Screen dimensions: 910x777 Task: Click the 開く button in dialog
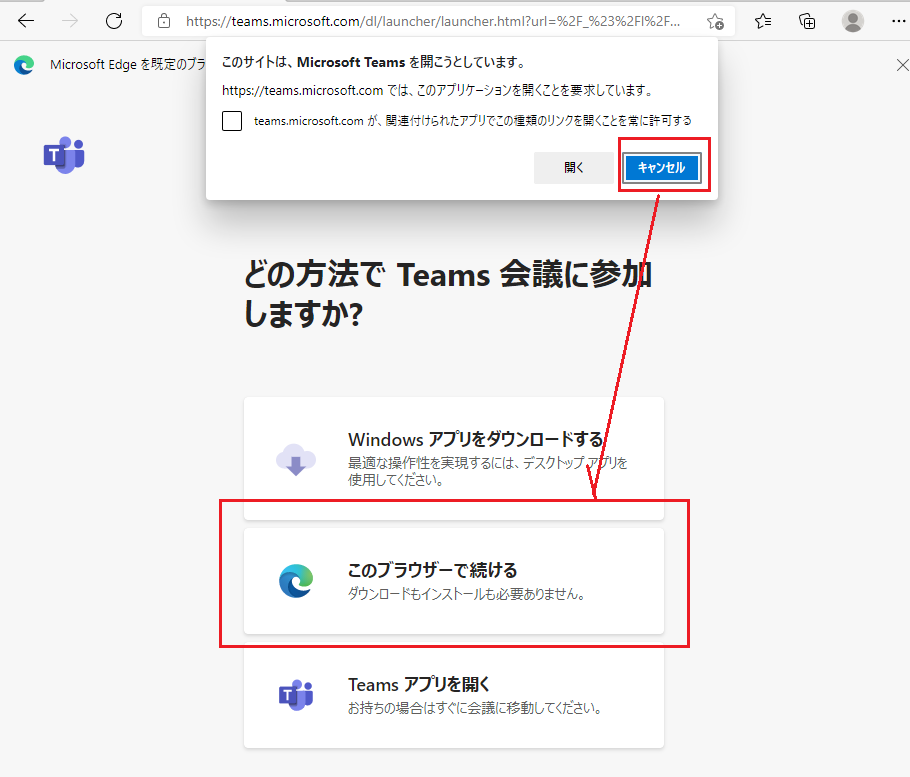573,168
